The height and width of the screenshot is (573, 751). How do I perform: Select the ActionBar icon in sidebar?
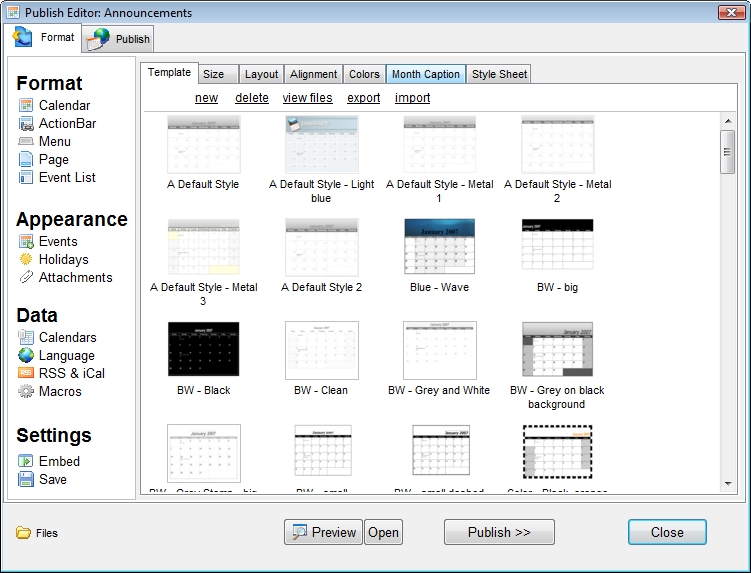[x=26, y=124]
